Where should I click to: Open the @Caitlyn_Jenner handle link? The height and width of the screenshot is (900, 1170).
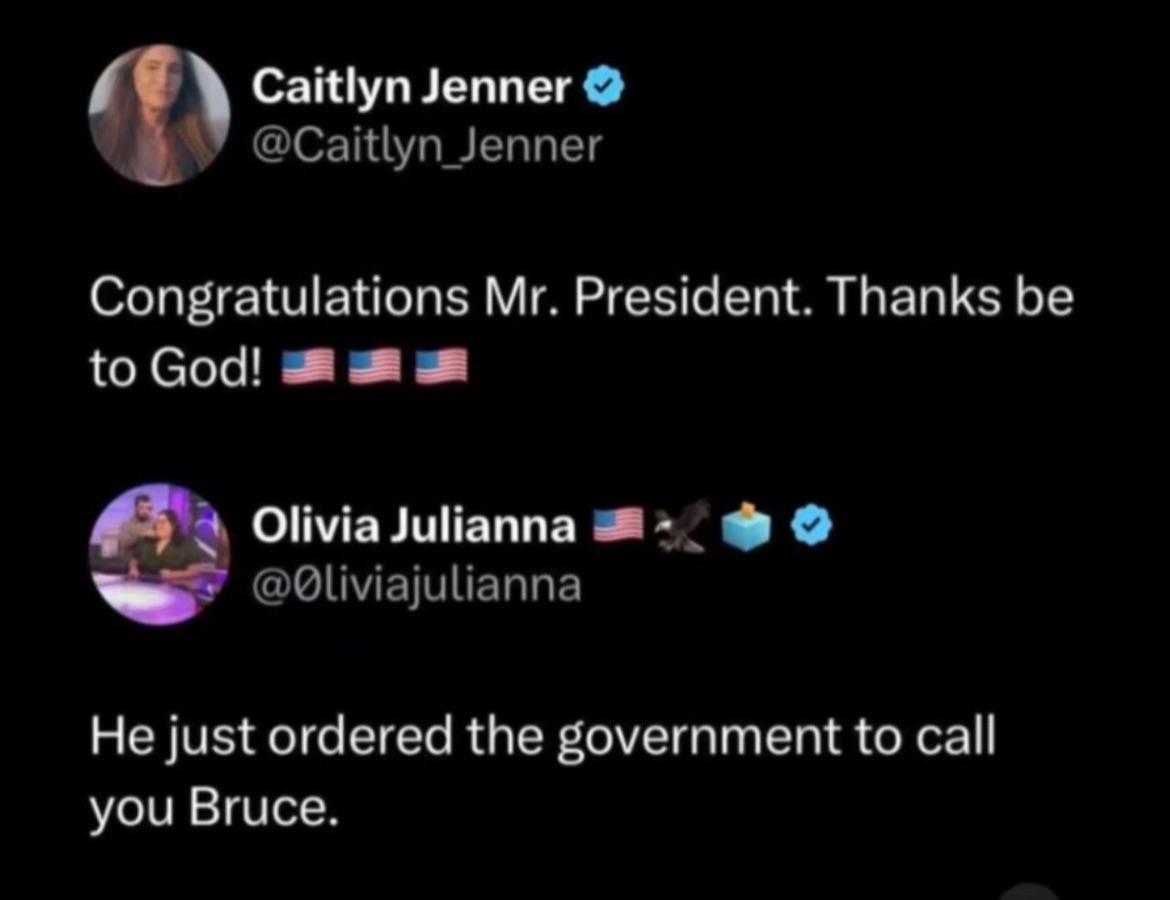coord(427,146)
